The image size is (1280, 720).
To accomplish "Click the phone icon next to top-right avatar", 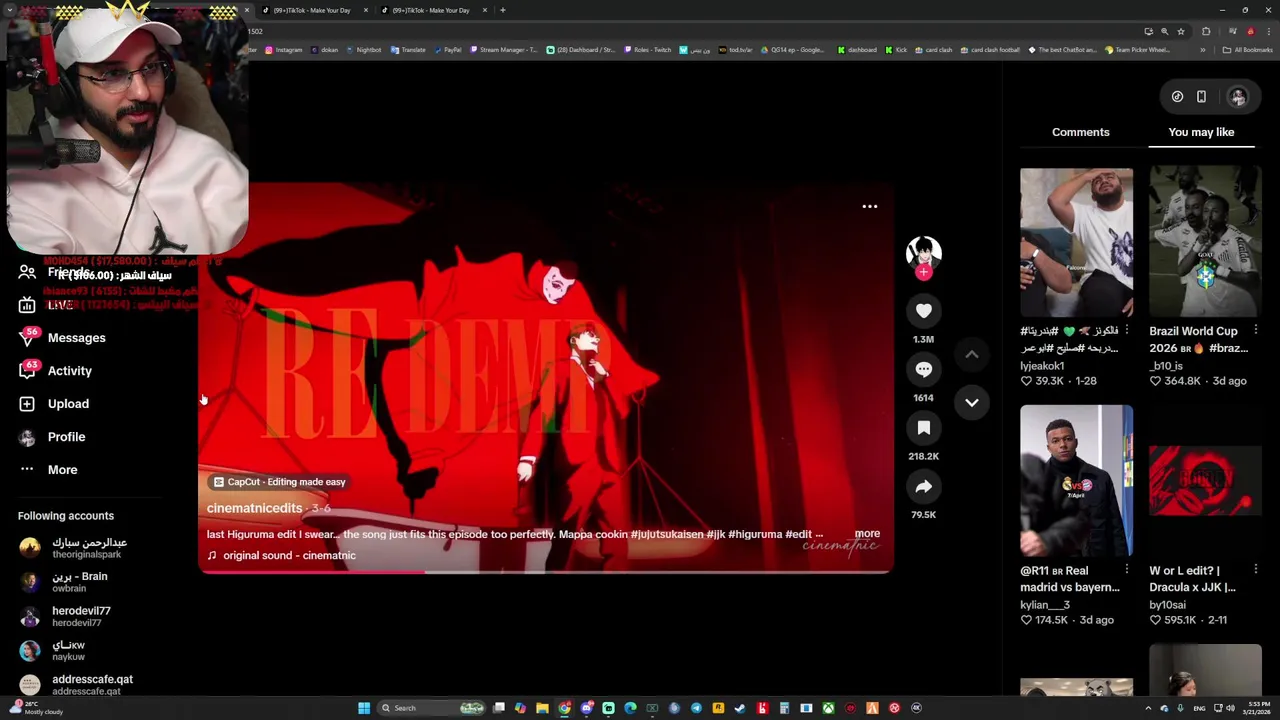I will 1201,97.
